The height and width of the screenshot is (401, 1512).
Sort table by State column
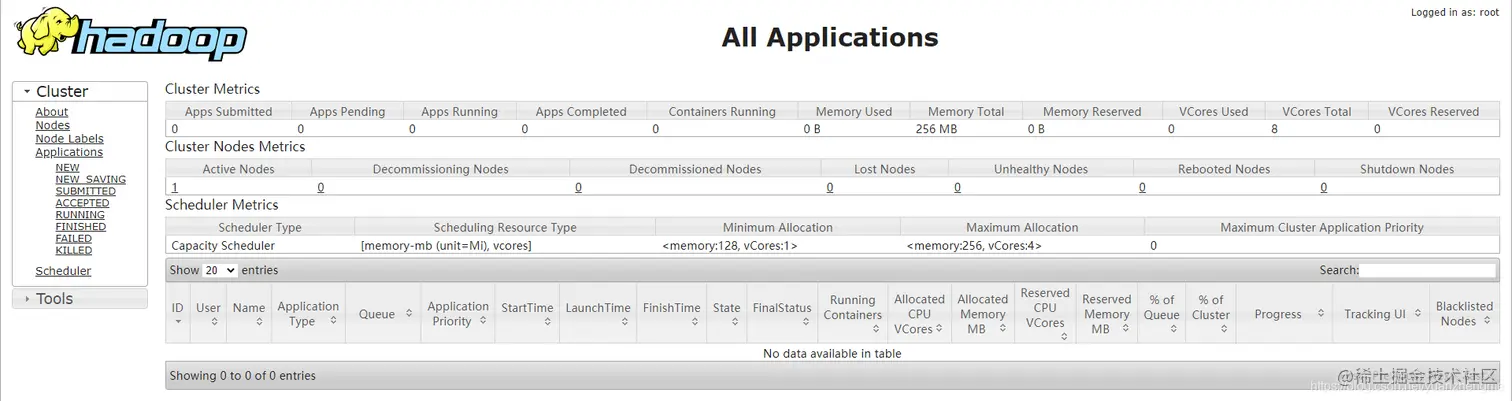coord(727,313)
